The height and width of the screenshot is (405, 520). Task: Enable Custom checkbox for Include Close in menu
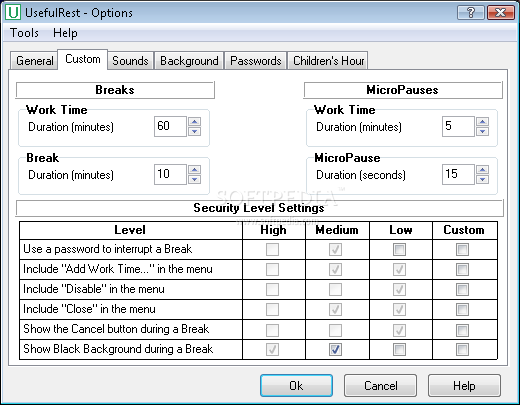tap(462, 309)
